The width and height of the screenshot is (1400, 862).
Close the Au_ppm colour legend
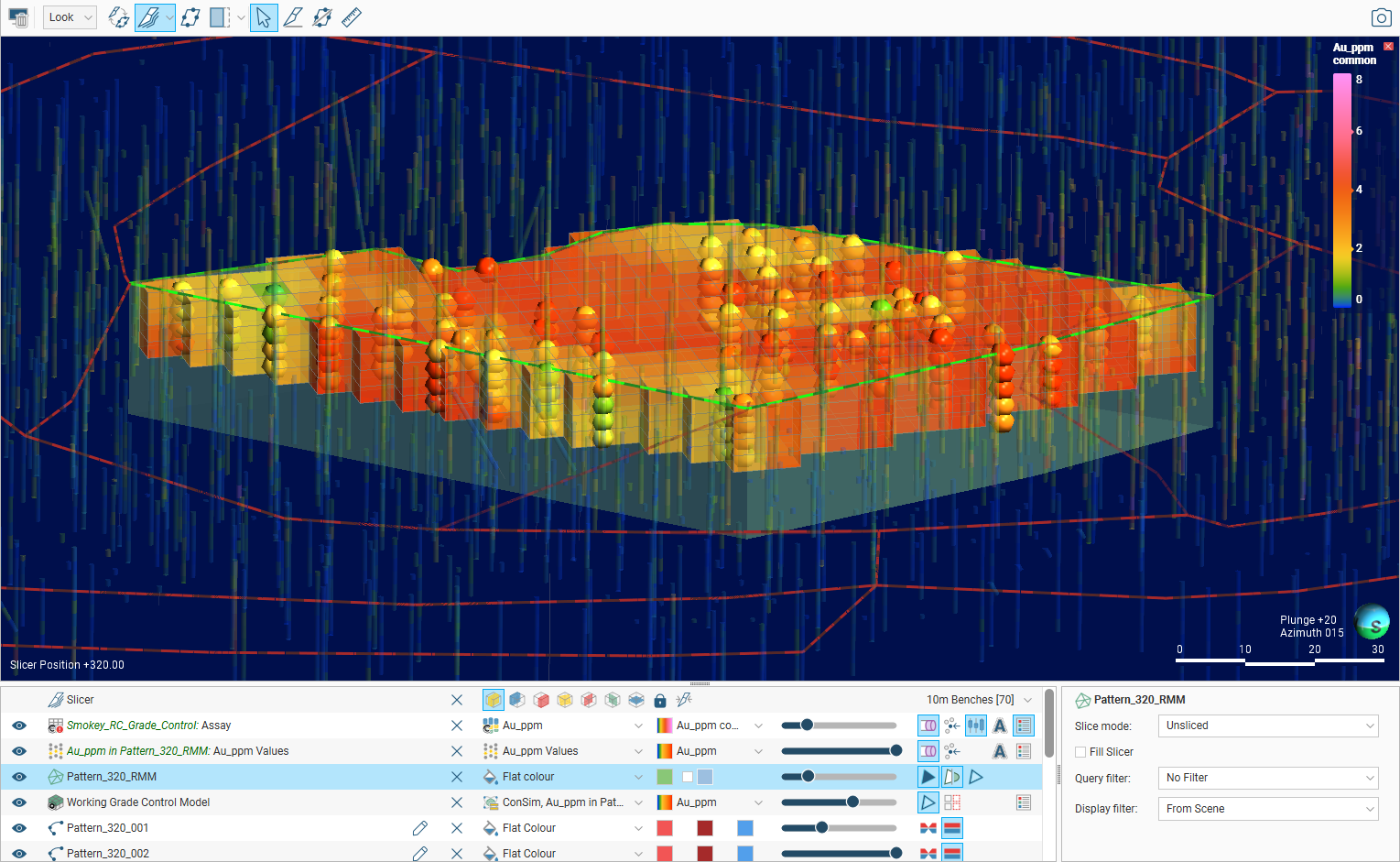[1388, 46]
